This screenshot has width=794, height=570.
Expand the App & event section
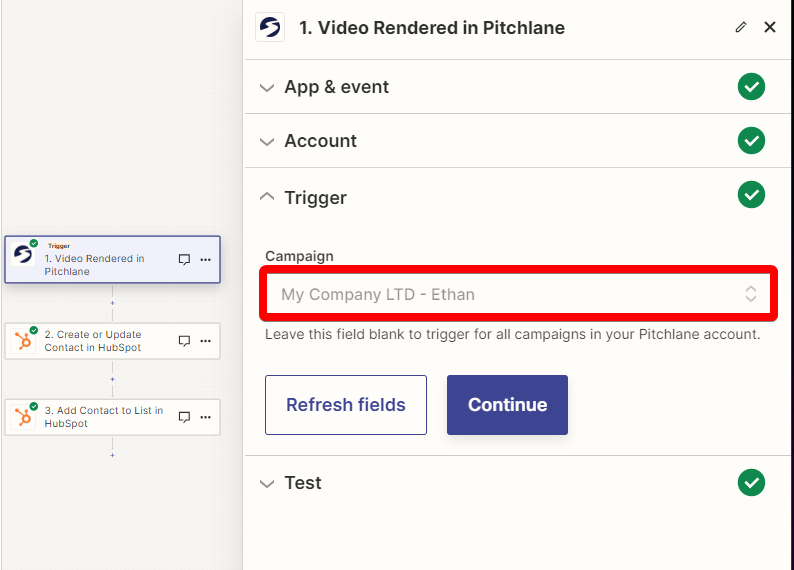pyautogui.click(x=517, y=87)
